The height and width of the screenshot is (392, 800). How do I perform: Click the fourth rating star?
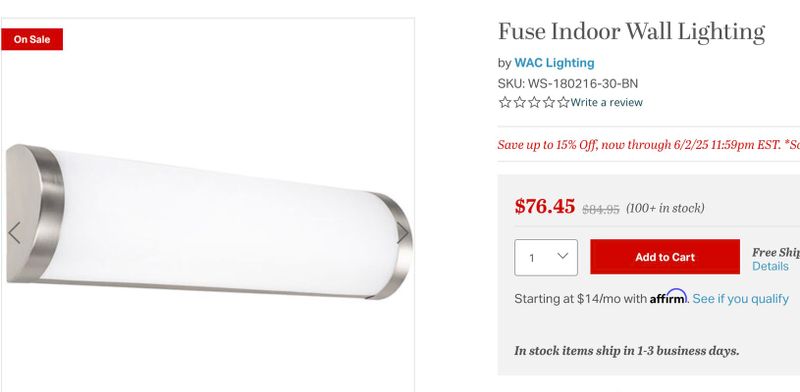[548, 103]
